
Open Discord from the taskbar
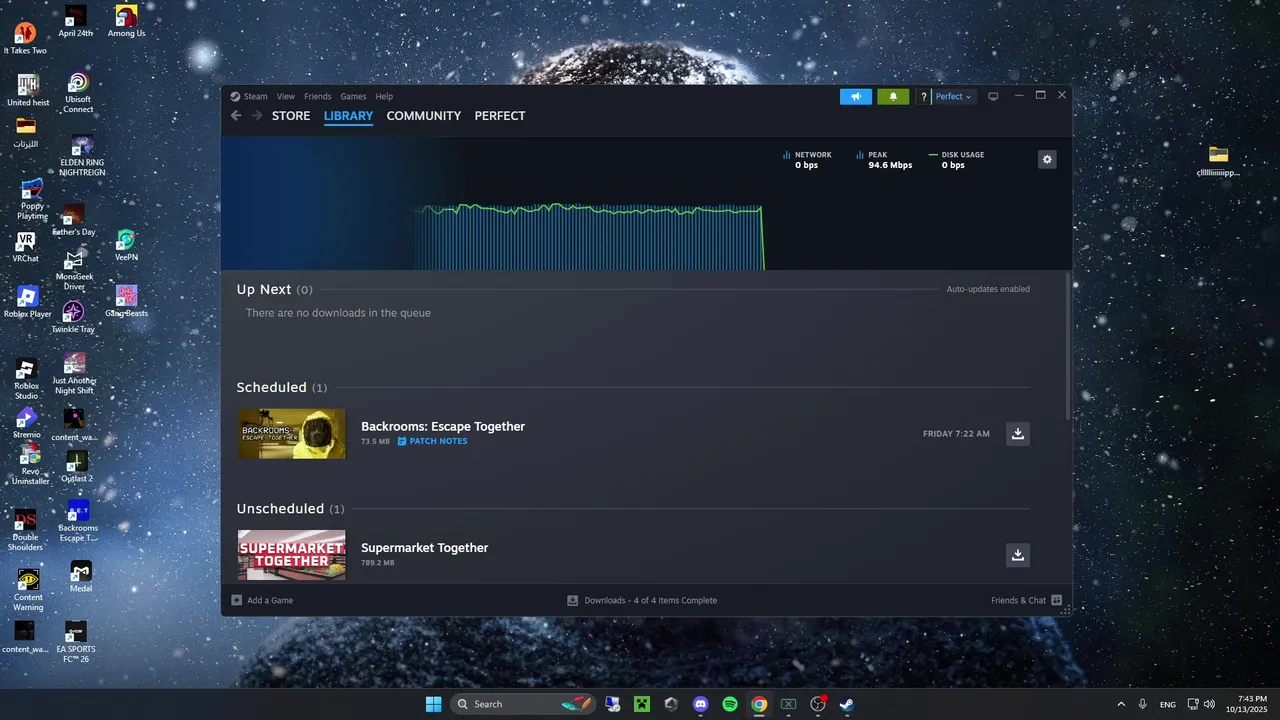tap(700, 704)
